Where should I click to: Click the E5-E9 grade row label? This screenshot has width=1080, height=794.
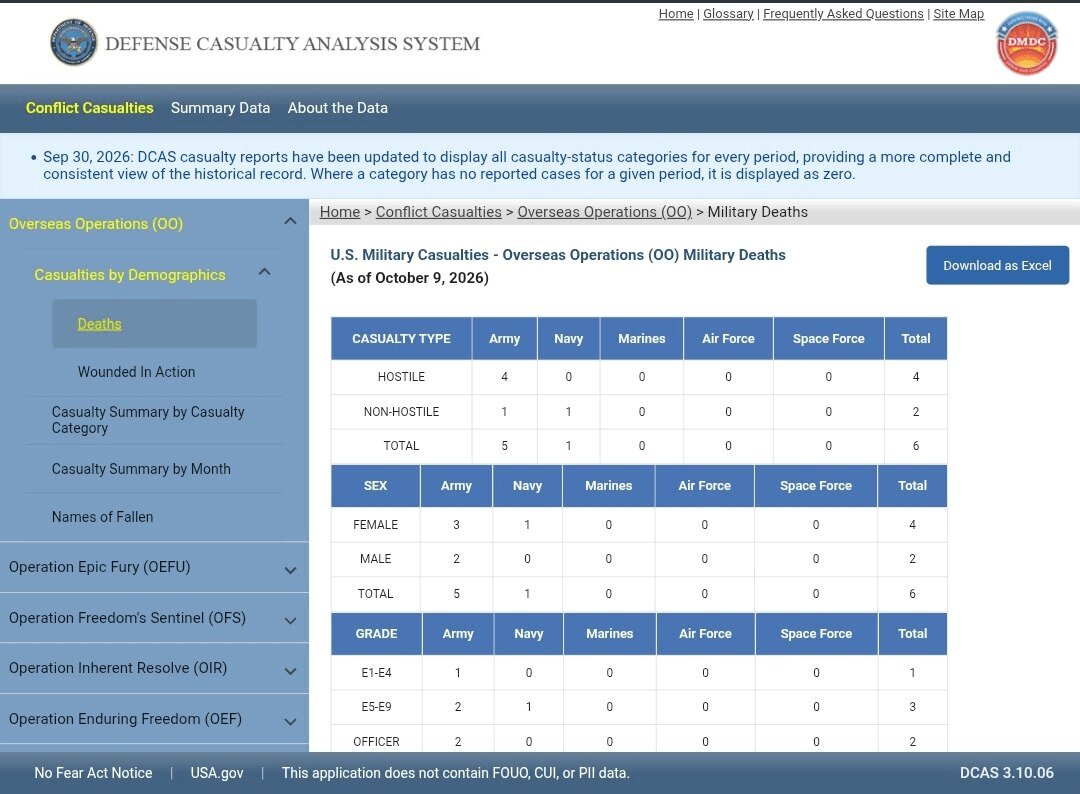coord(376,707)
